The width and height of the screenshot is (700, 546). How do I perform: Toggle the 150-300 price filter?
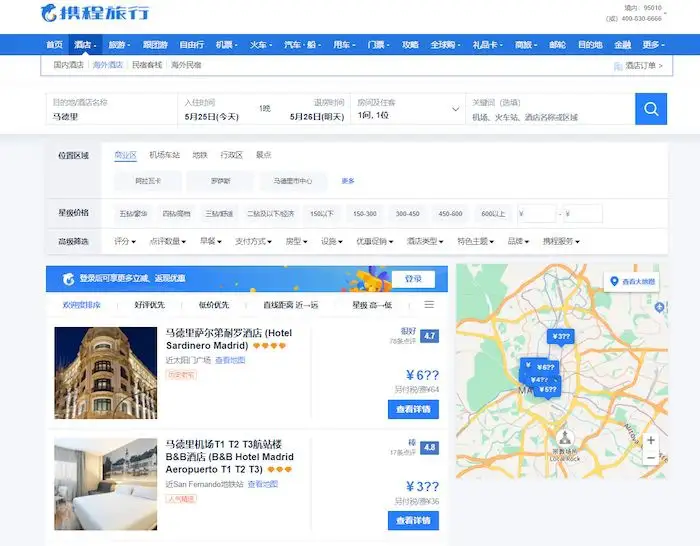click(365, 214)
